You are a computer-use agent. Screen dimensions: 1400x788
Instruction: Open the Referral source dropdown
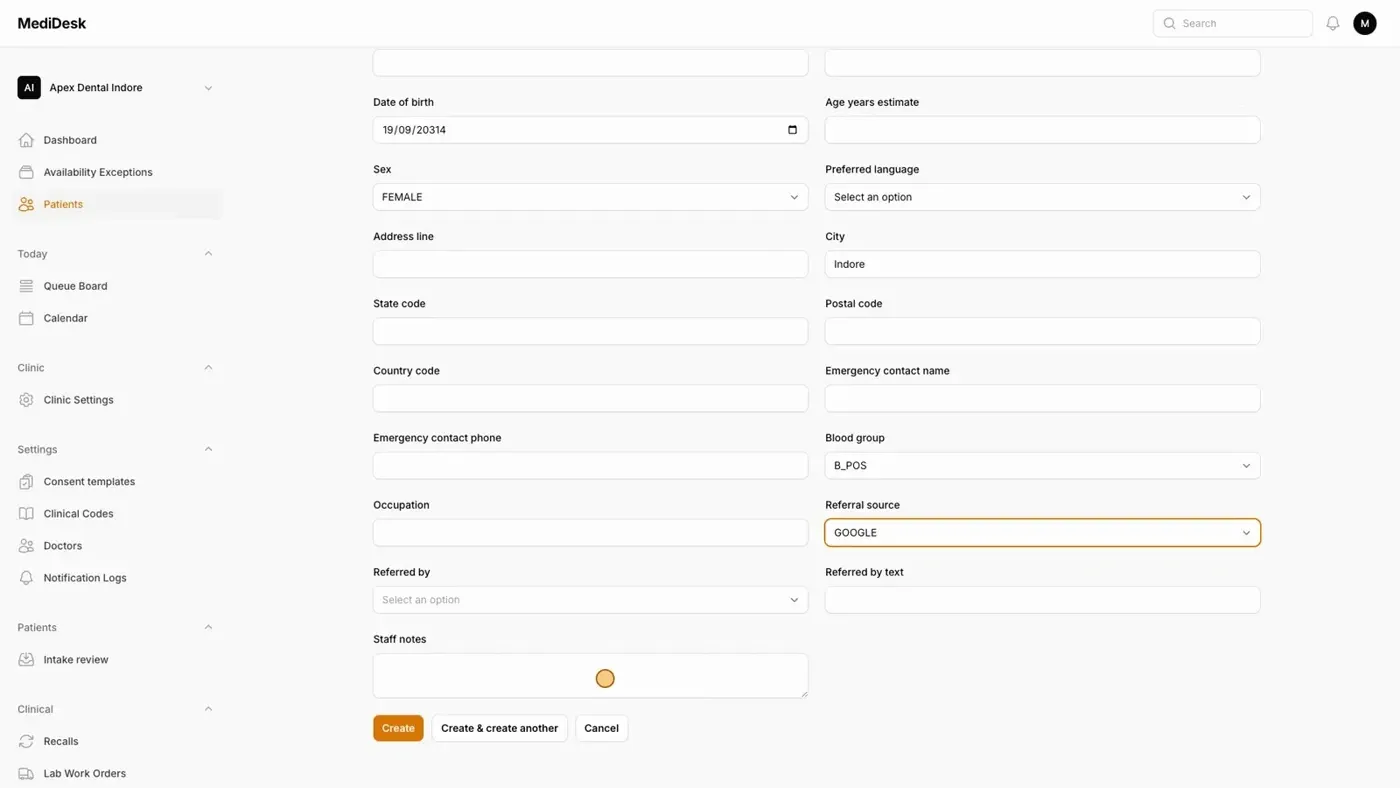1042,533
